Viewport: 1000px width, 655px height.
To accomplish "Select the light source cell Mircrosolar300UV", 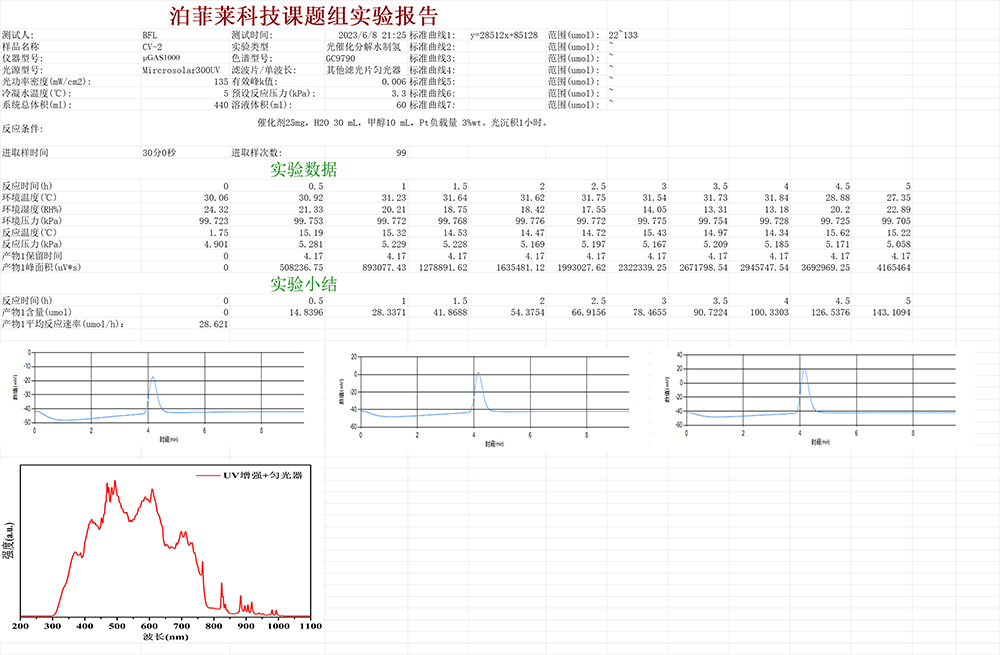I will click(178, 70).
